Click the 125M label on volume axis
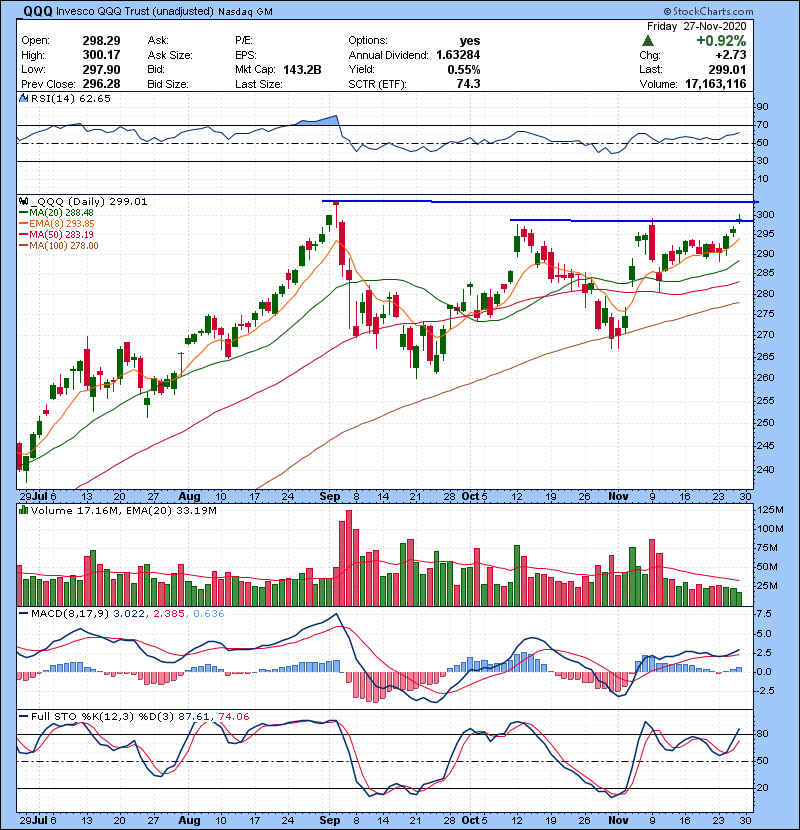 (x=771, y=510)
